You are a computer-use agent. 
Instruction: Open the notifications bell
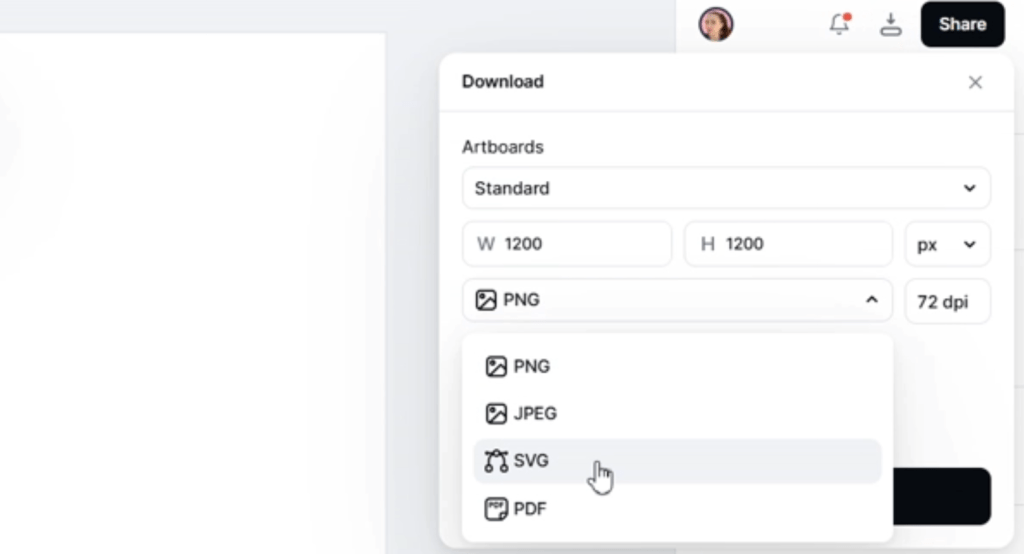840,24
